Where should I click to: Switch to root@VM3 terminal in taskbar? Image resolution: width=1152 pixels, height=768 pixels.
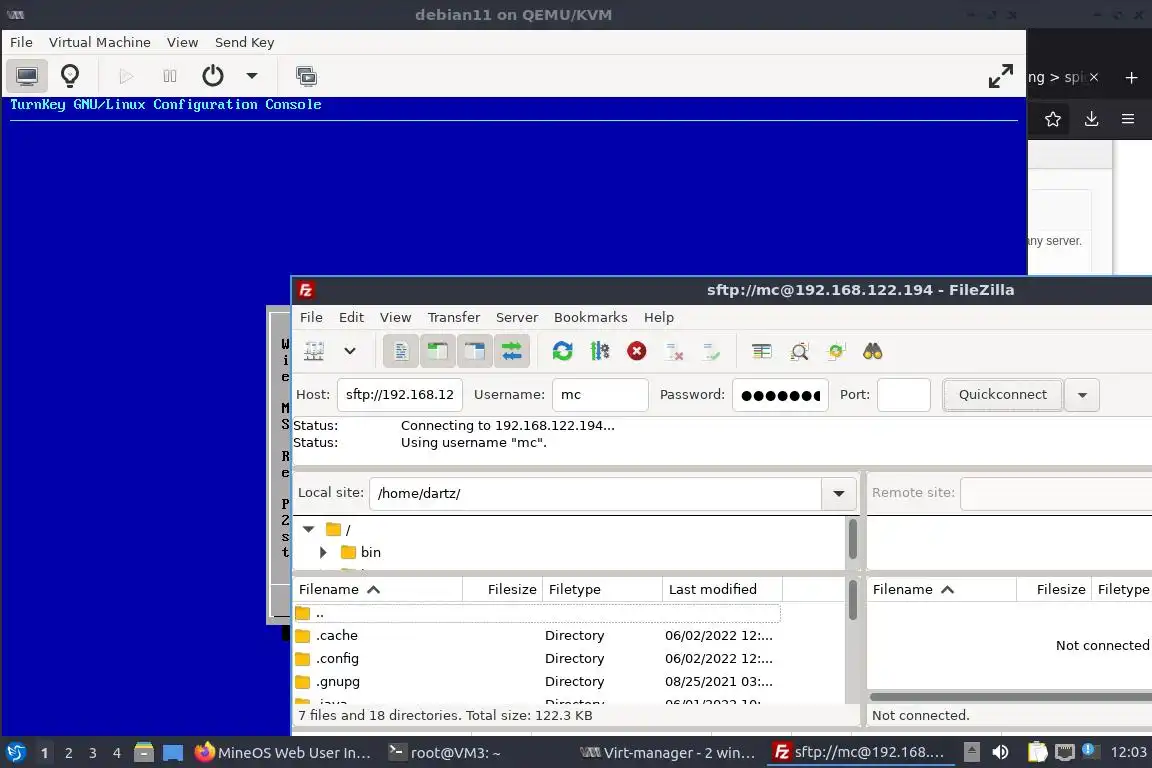[444, 753]
